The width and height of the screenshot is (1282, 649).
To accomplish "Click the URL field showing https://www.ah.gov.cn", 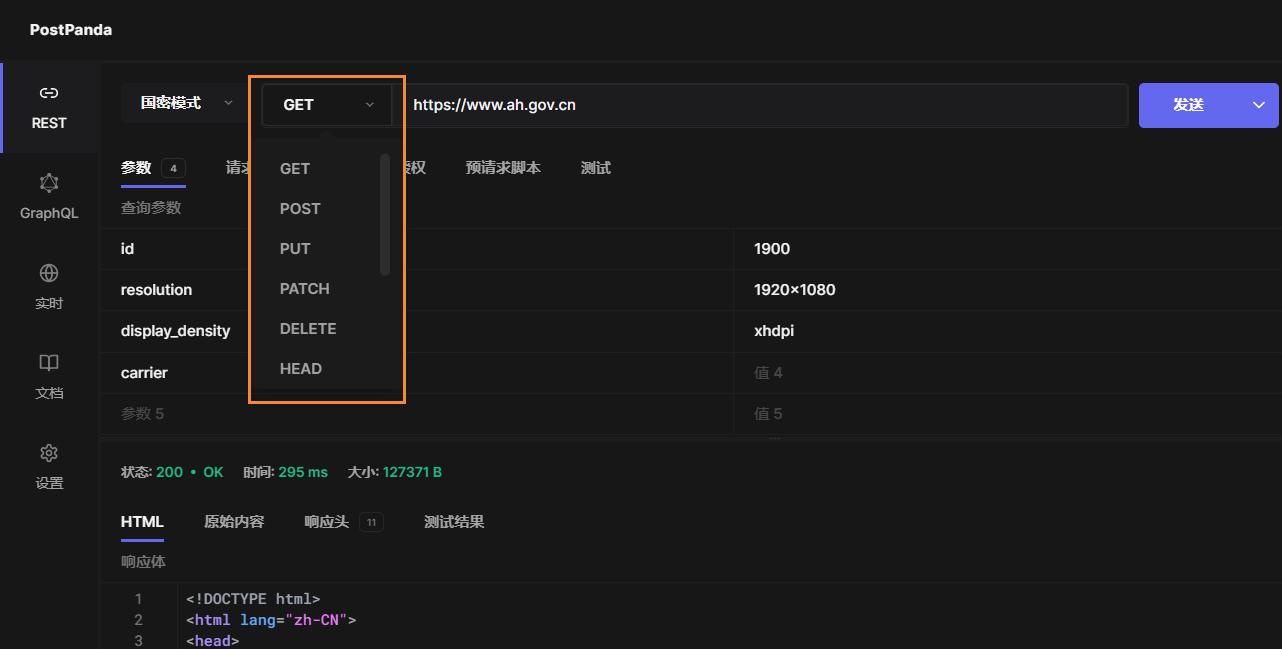I will point(700,104).
